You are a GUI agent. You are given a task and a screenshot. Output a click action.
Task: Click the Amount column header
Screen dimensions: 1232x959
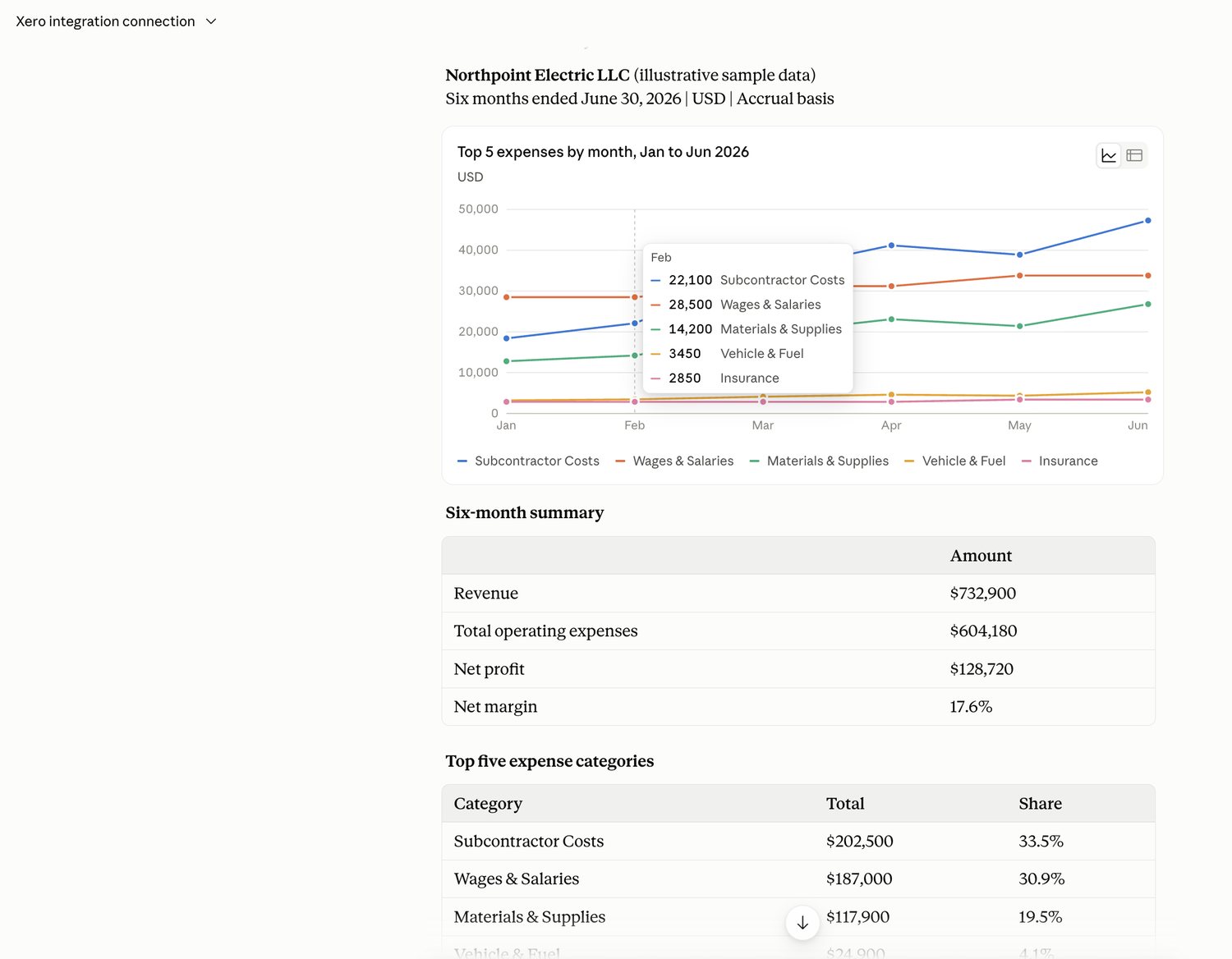[981, 556]
